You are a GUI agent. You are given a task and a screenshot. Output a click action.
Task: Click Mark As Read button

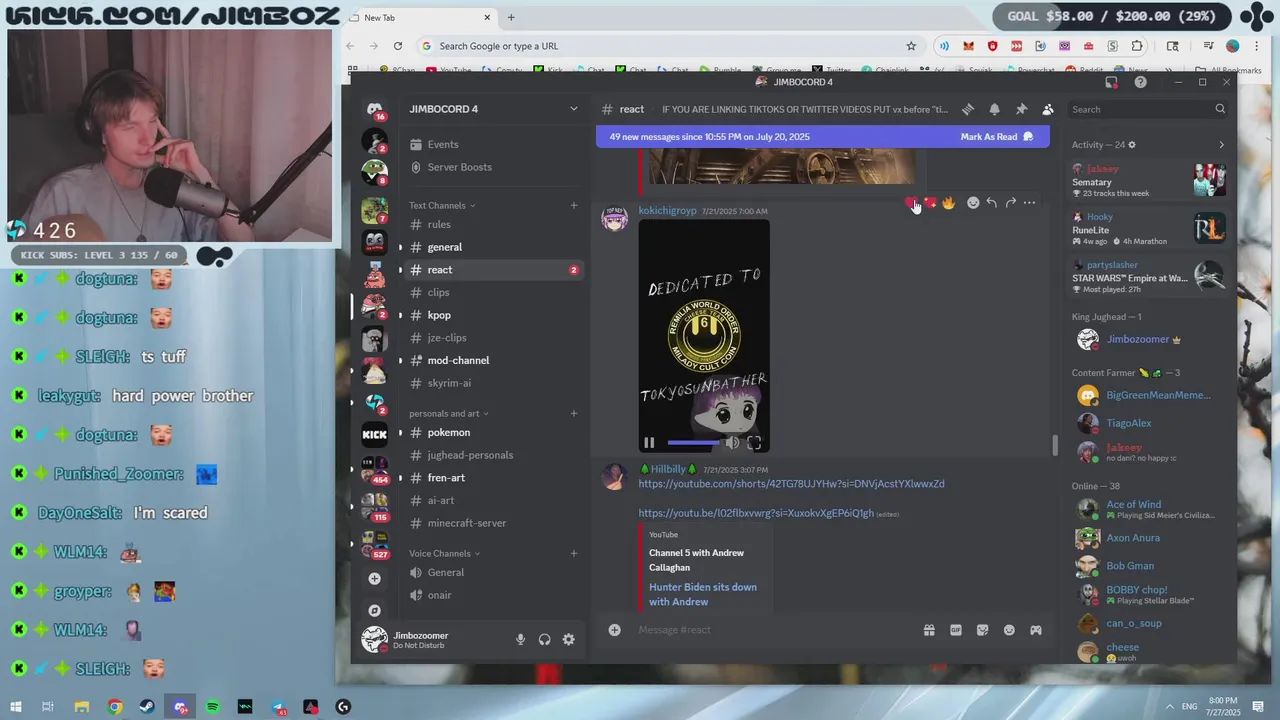coord(997,137)
